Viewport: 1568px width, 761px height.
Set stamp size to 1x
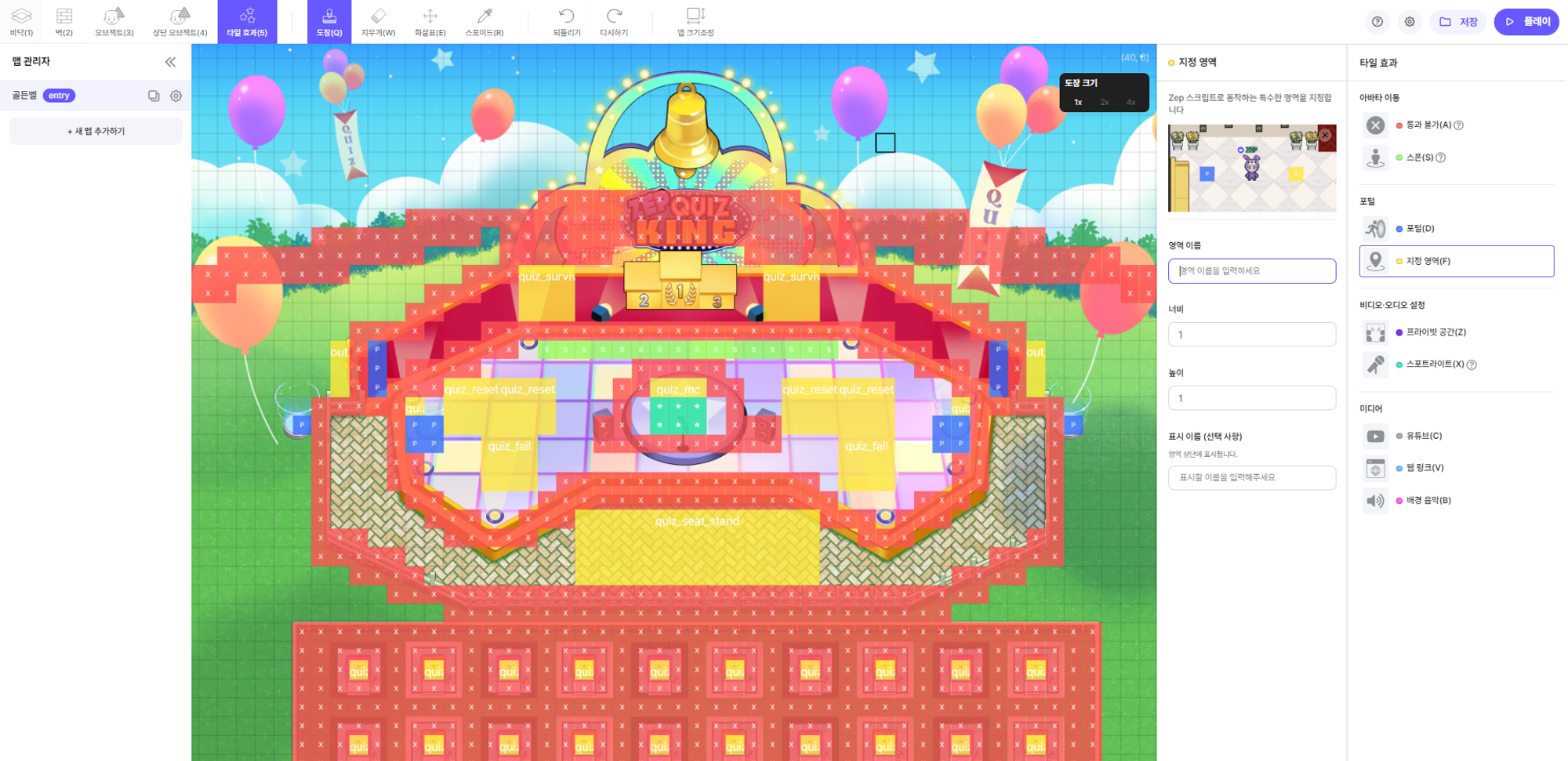coord(1078,103)
